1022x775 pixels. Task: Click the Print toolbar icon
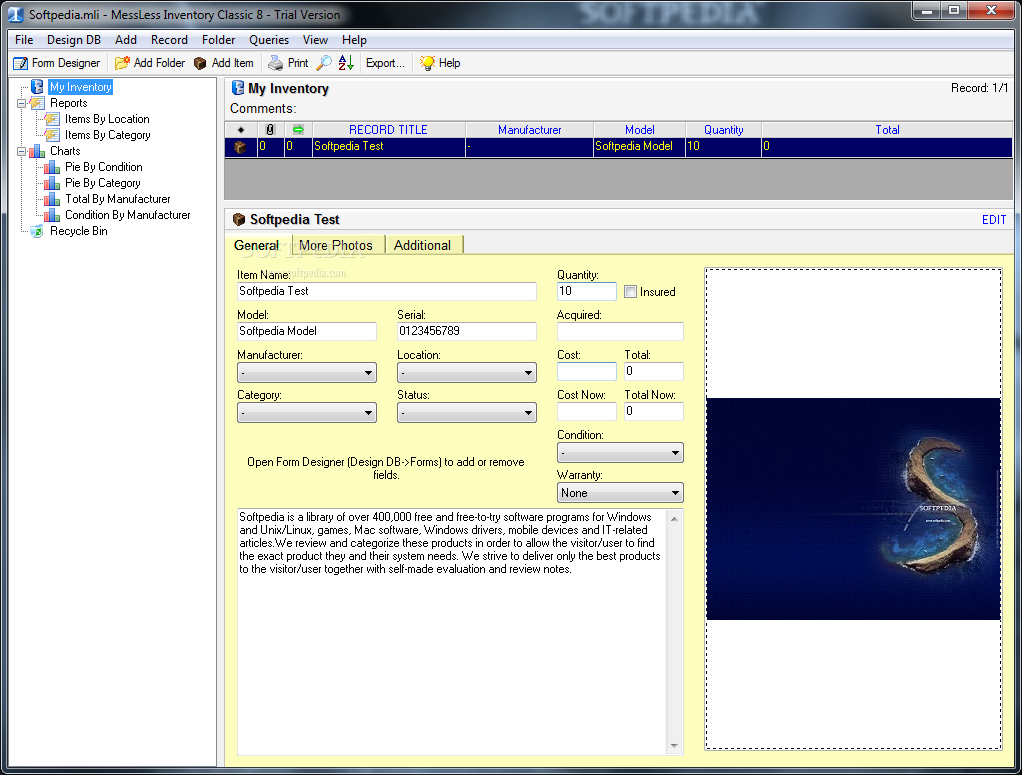(x=276, y=63)
